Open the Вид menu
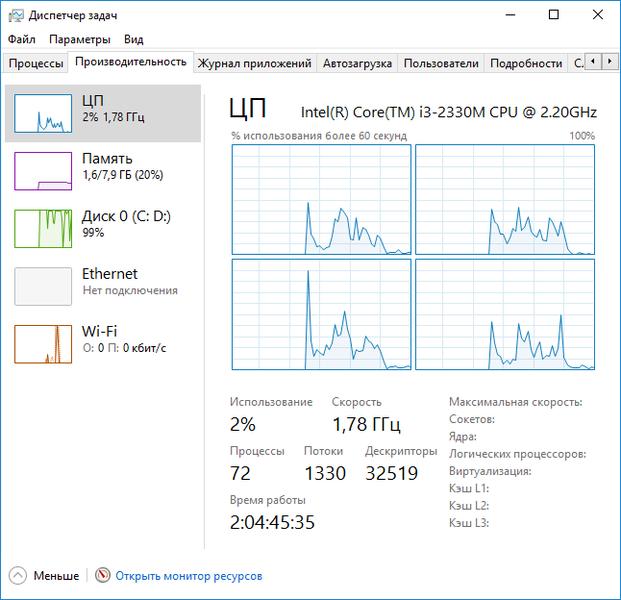 [x=133, y=39]
